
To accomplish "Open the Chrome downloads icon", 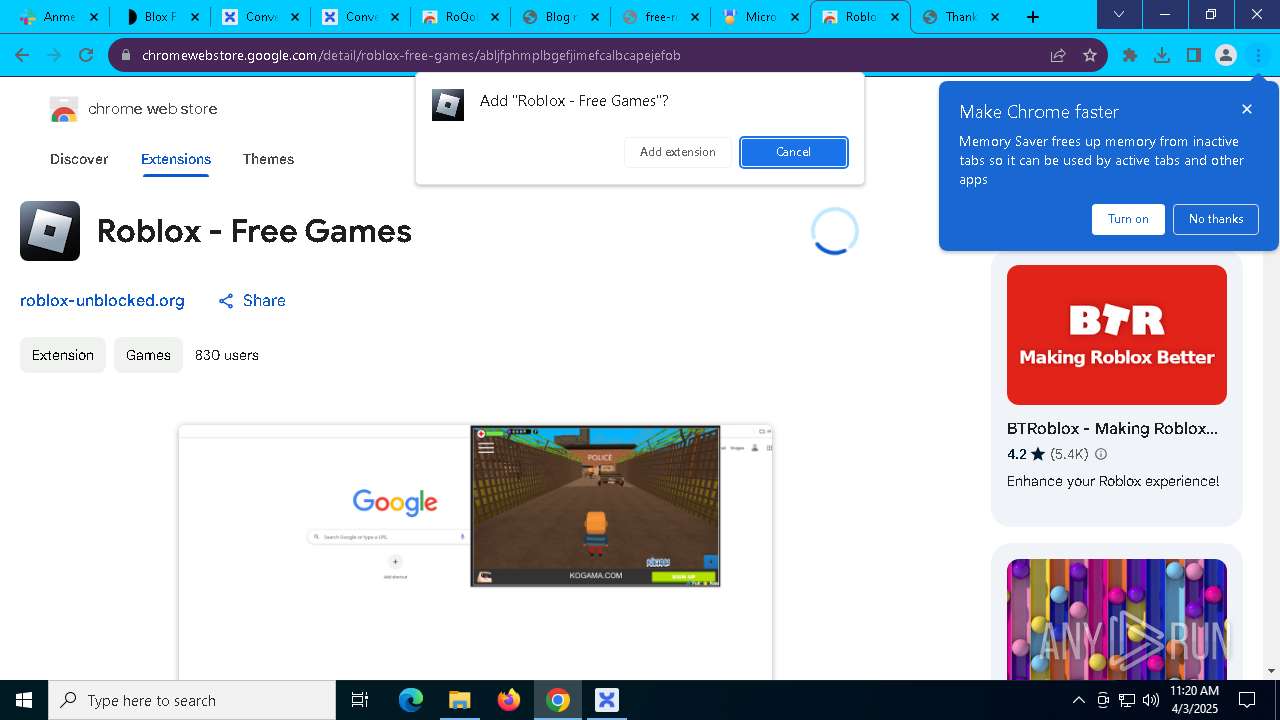I will click(x=1162, y=55).
